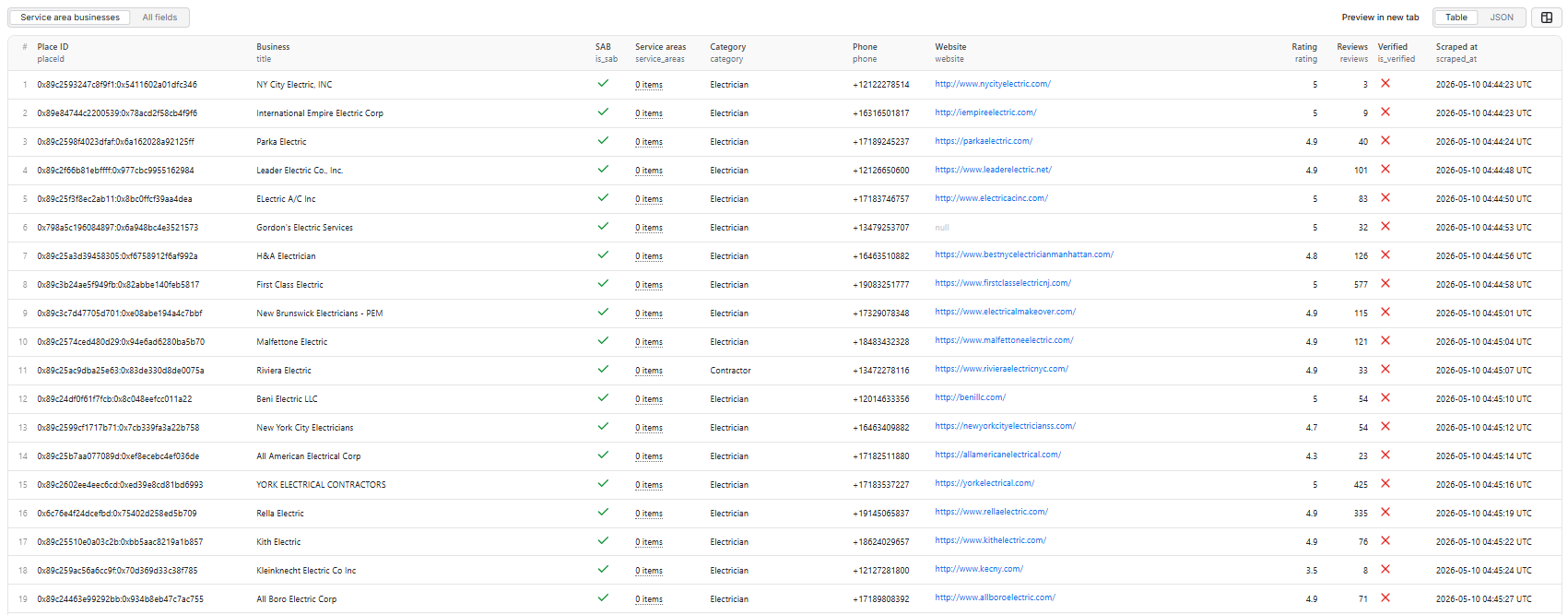Click SAB checkmark for Parka Electric
This screenshot has height=615, width=1568.
click(603, 140)
